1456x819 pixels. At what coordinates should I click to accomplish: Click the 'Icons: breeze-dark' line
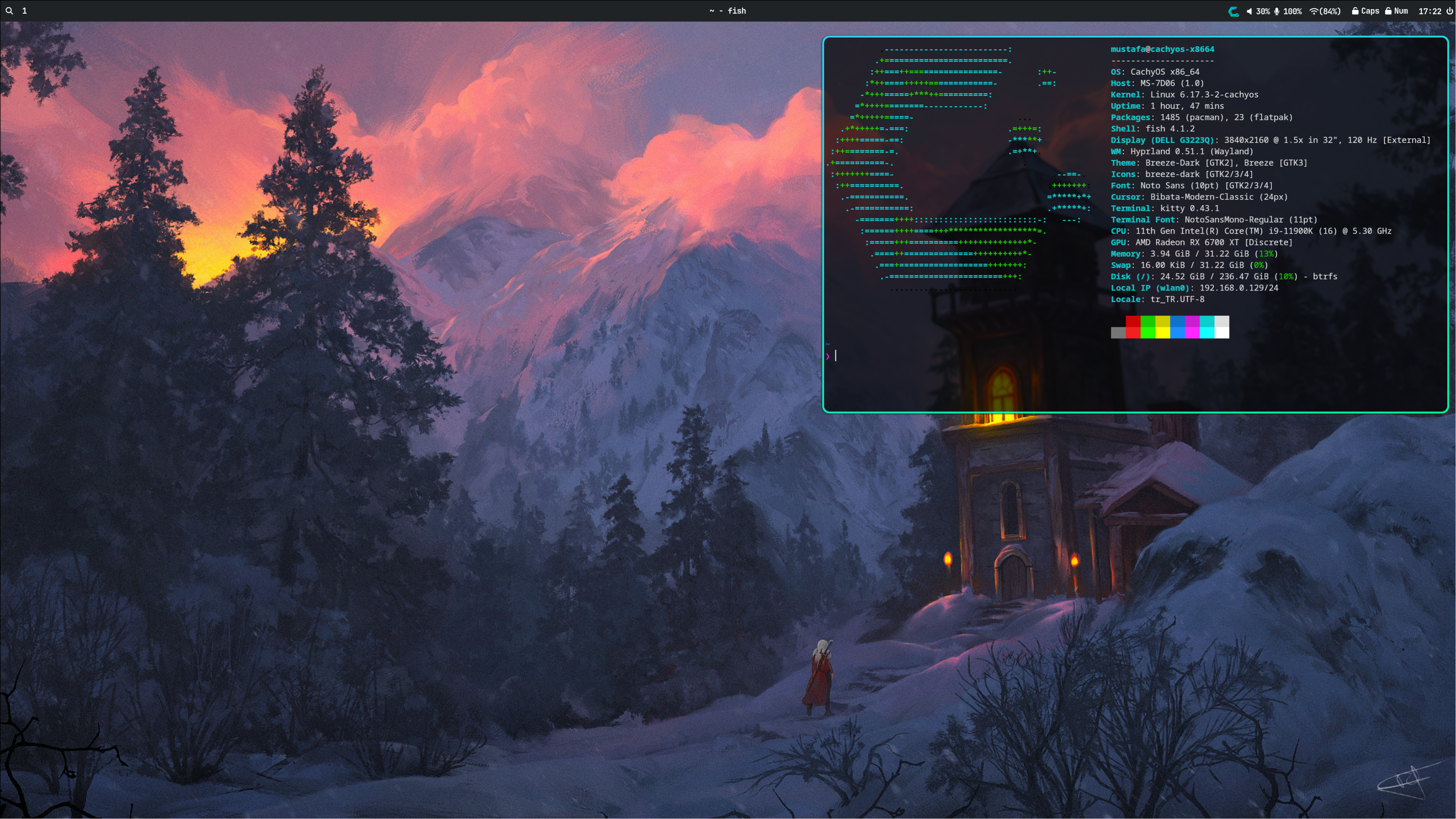click(1182, 174)
